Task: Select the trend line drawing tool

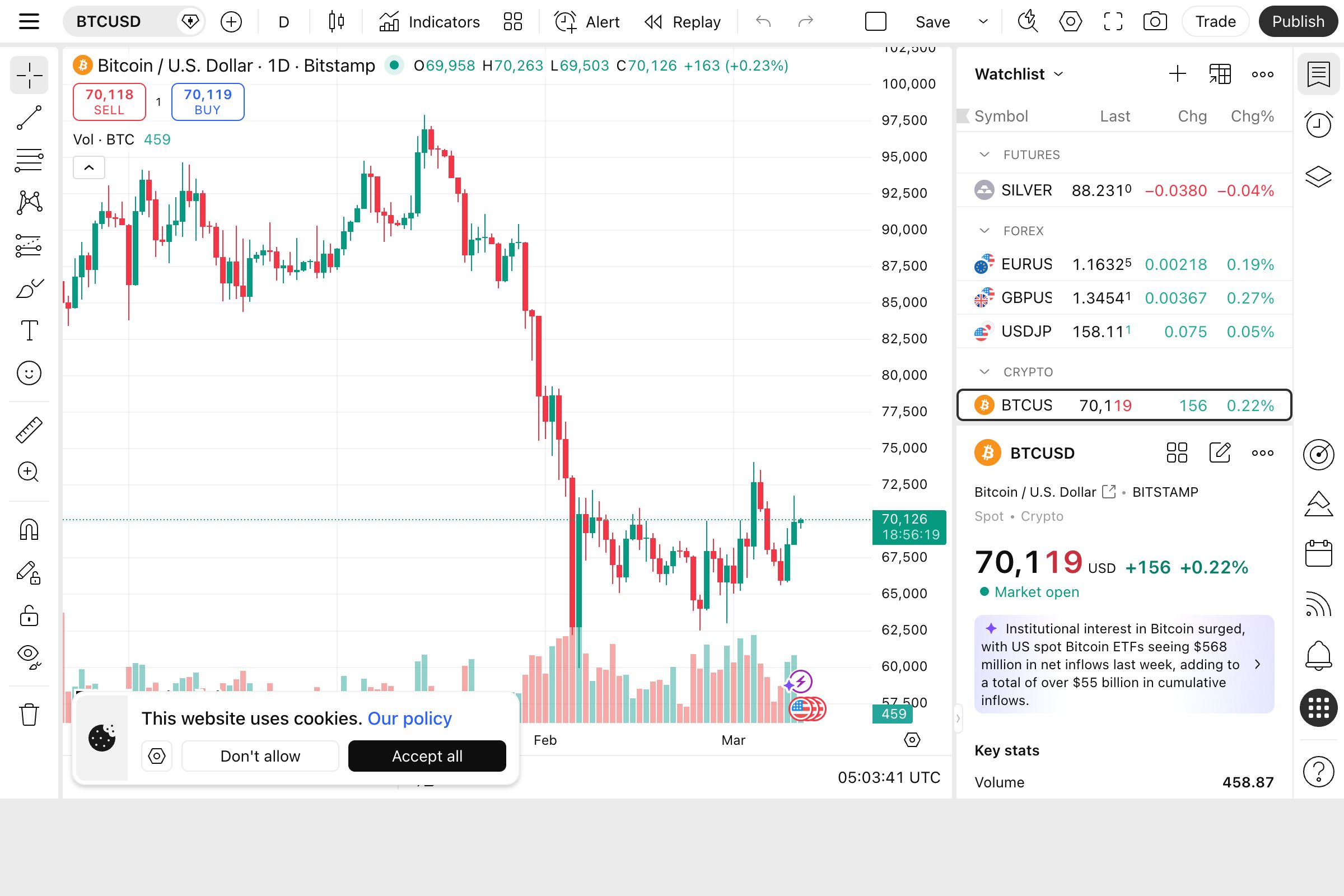Action: 29,118
